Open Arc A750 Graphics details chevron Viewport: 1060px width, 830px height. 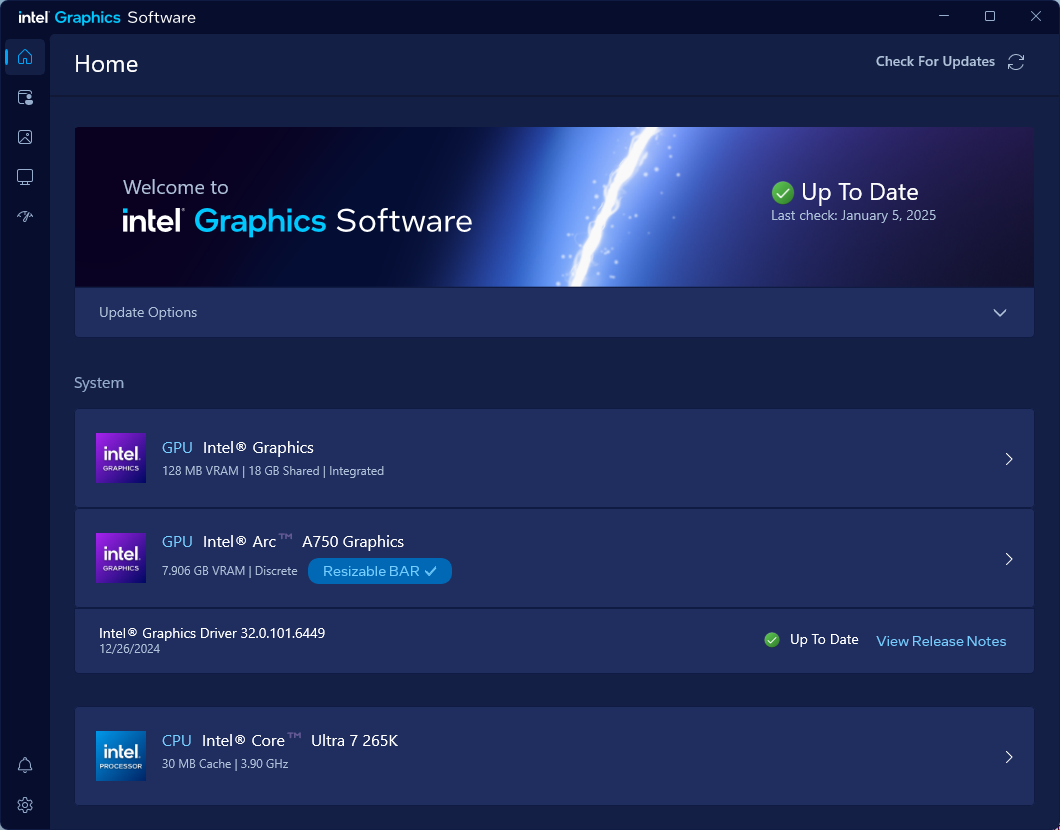click(1009, 559)
